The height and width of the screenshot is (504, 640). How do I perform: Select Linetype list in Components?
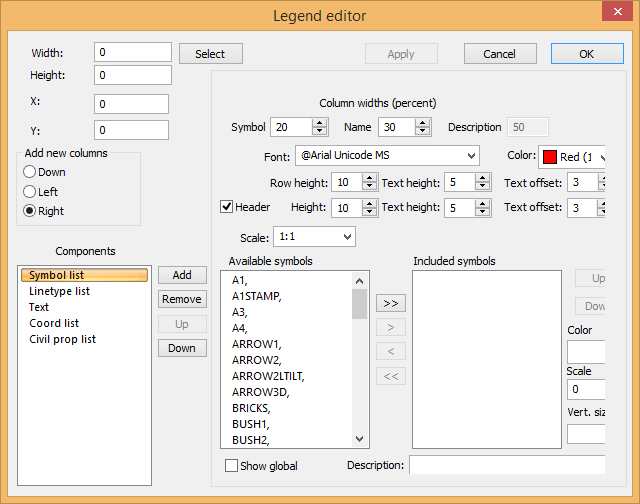[x=60, y=291]
